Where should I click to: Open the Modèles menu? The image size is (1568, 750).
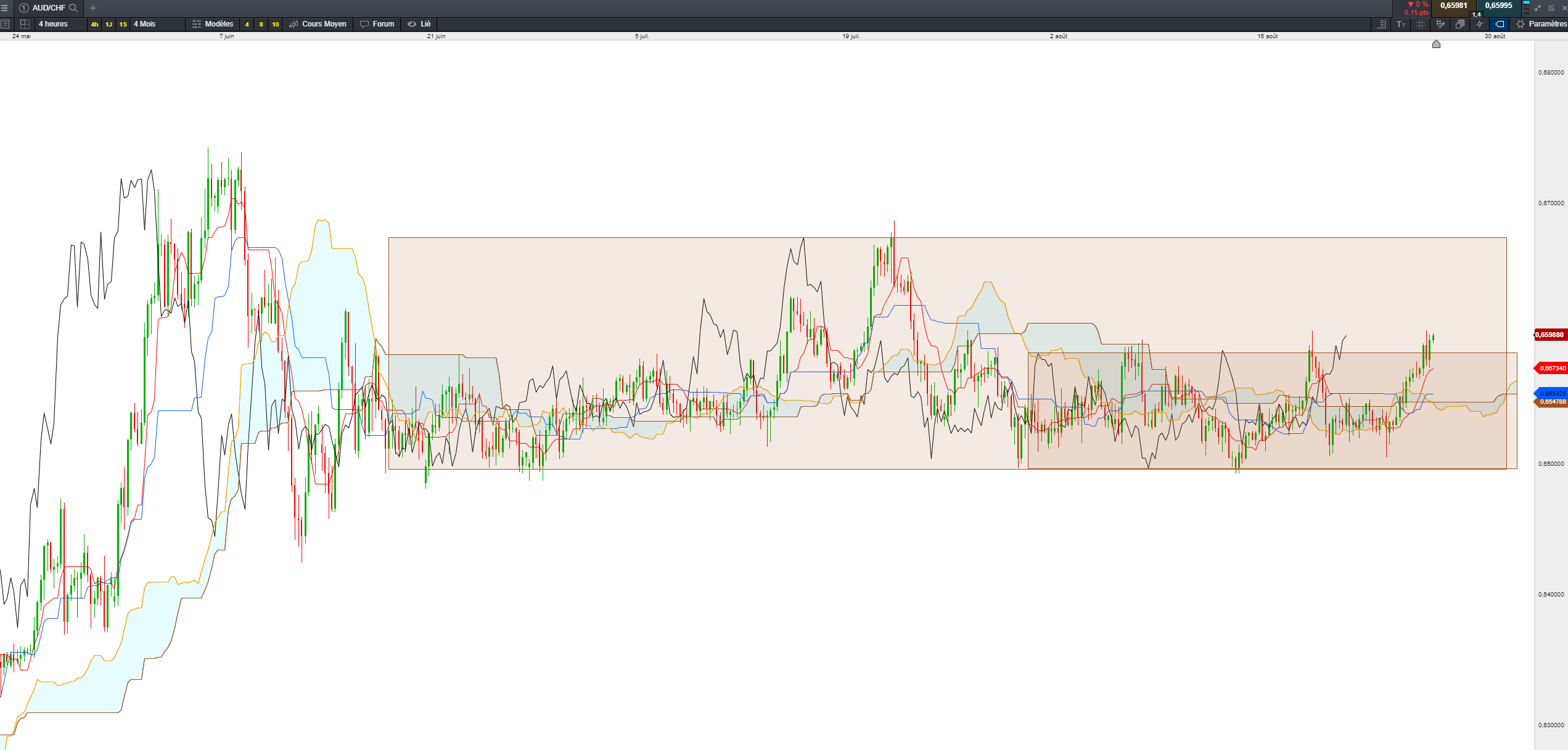tap(219, 24)
